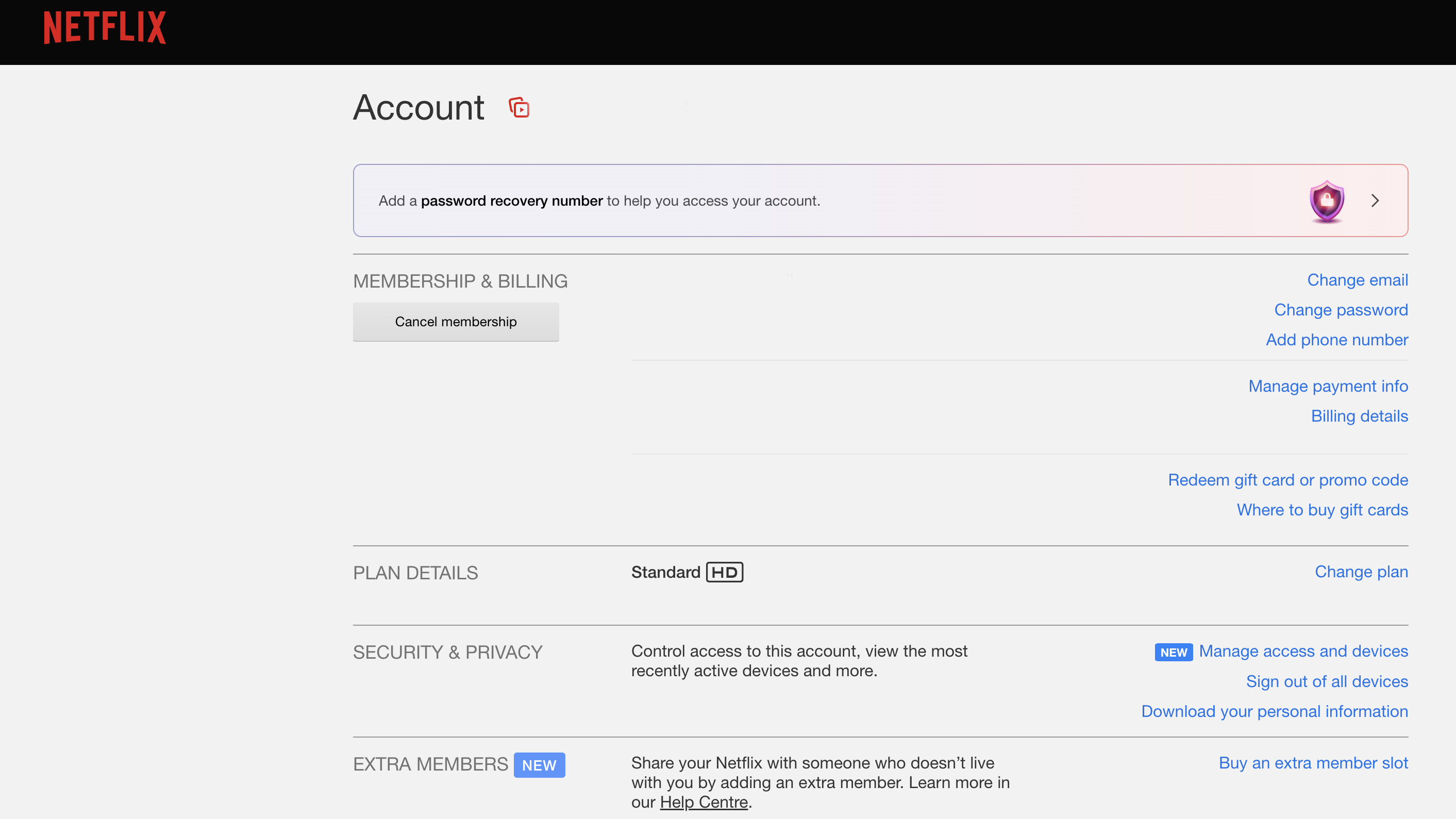Click the purple shield icon in recovery banner
Image resolution: width=1456 pixels, height=819 pixels.
coord(1327,200)
